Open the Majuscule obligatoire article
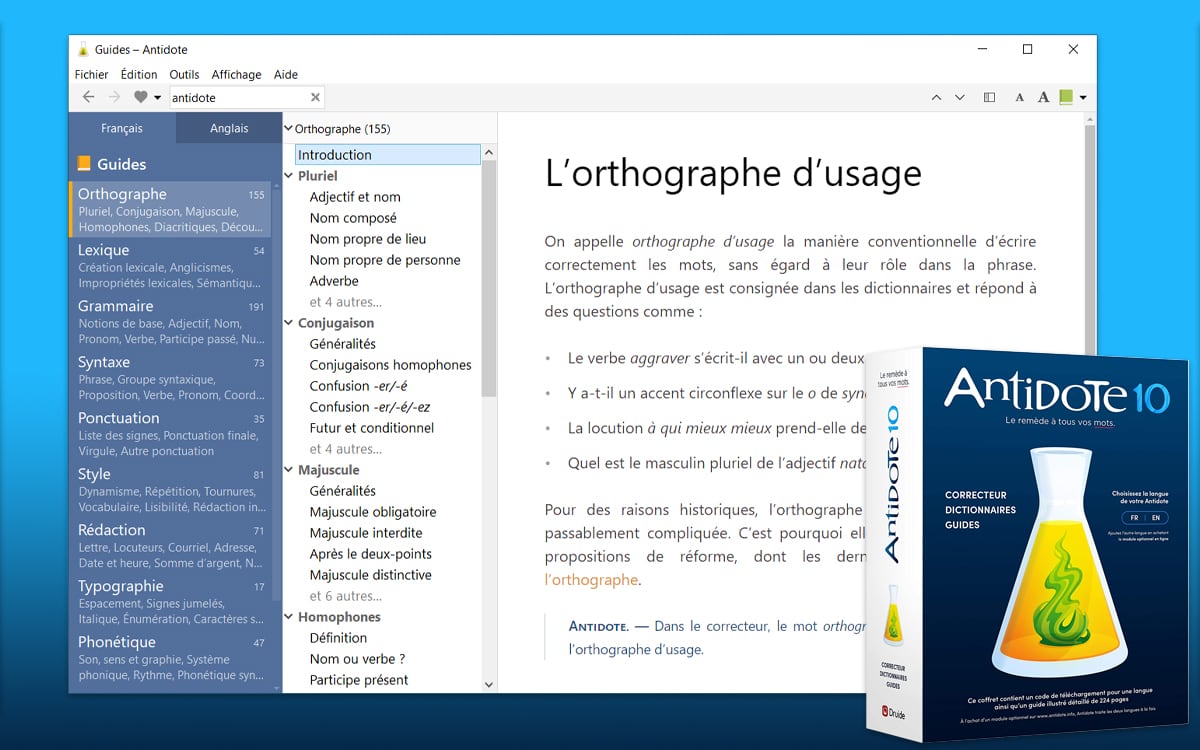 coord(373,512)
